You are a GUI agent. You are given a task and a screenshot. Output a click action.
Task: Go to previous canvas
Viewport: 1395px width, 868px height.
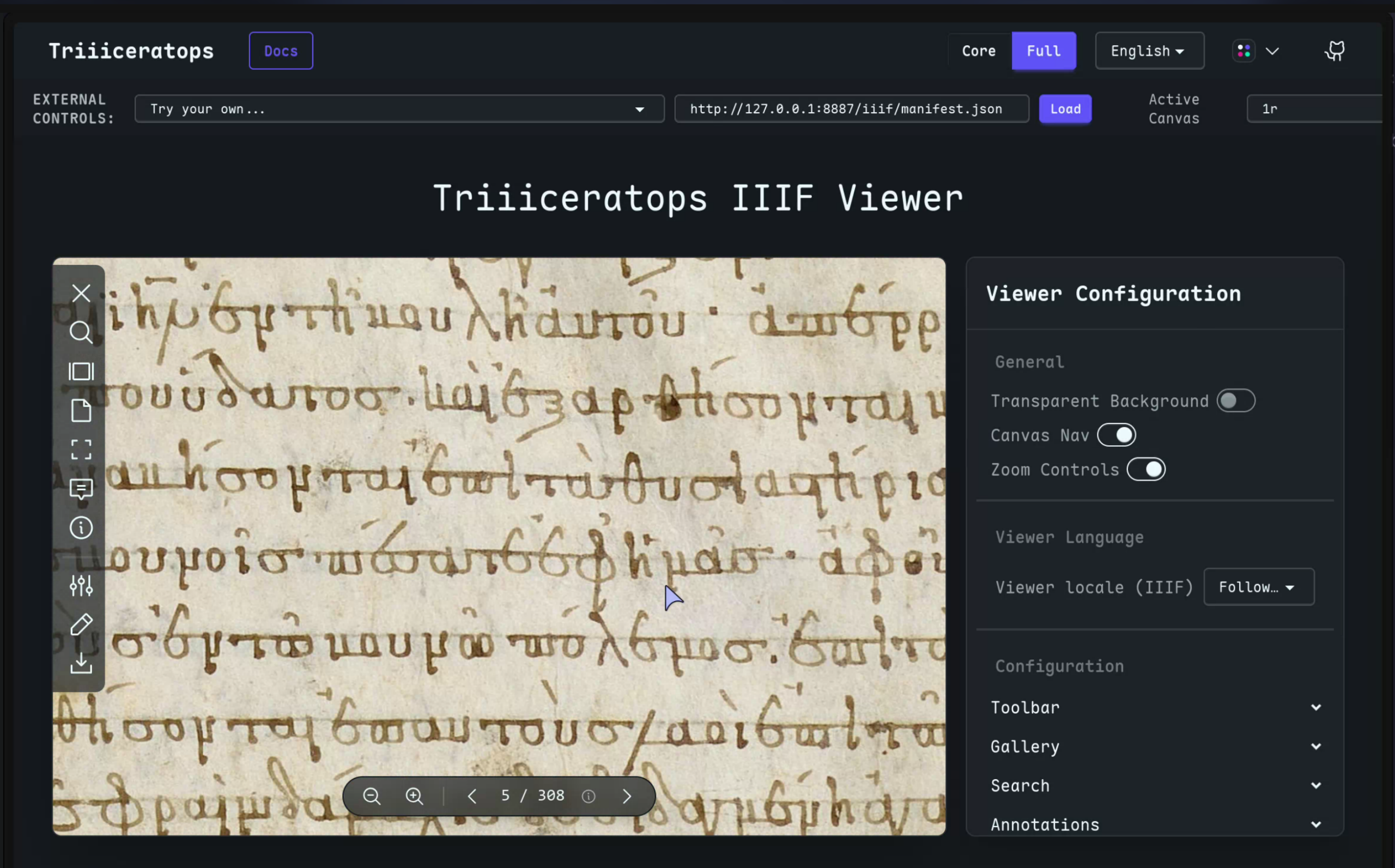[472, 796]
